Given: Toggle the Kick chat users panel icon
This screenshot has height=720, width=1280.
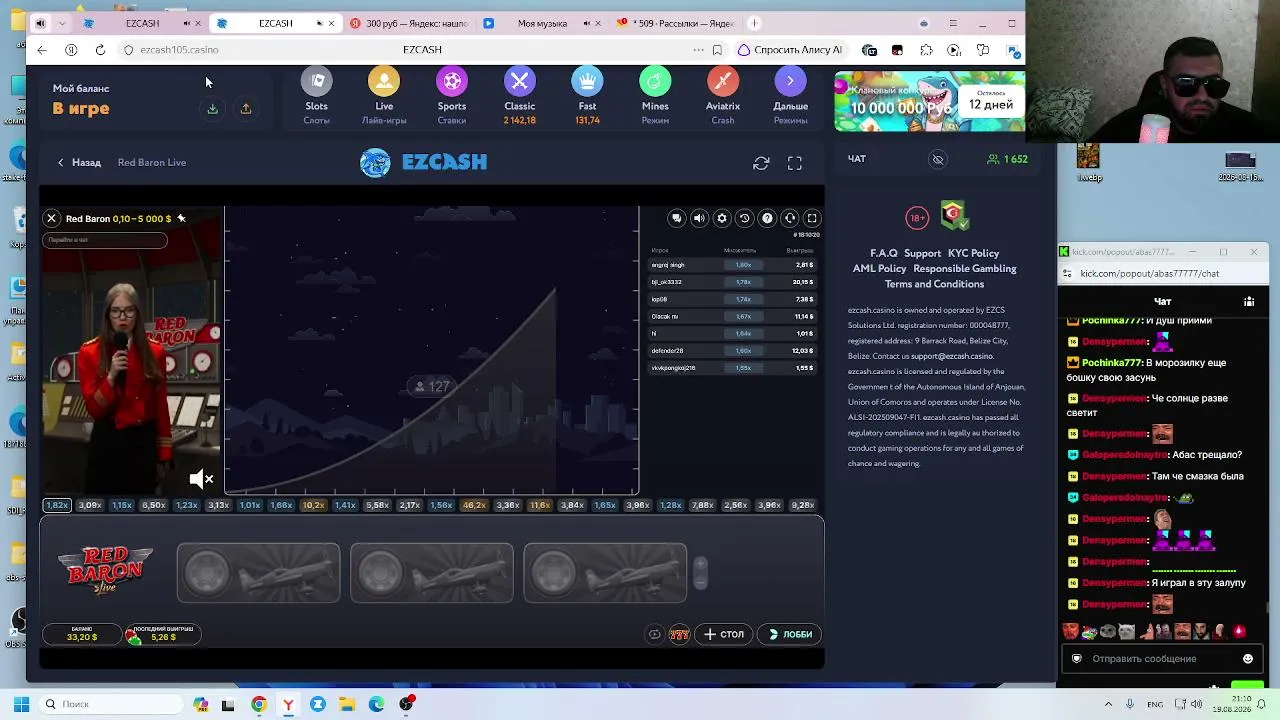Looking at the screenshot, I should [1249, 301].
